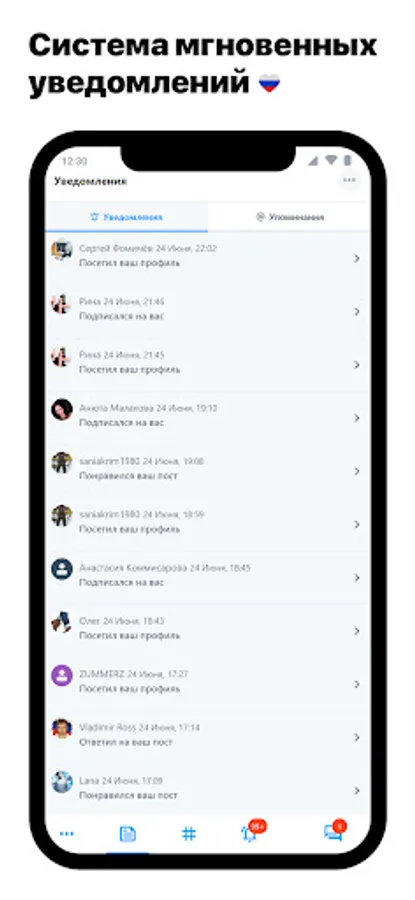The height and width of the screenshot is (900, 415).
Task: Tap Анюта Малахова's round avatar
Action: 61,410
